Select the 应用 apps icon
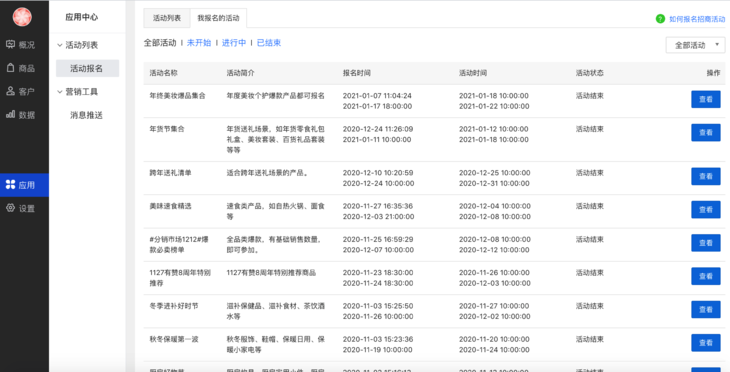The height and width of the screenshot is (372, 730). click(10, 185)
